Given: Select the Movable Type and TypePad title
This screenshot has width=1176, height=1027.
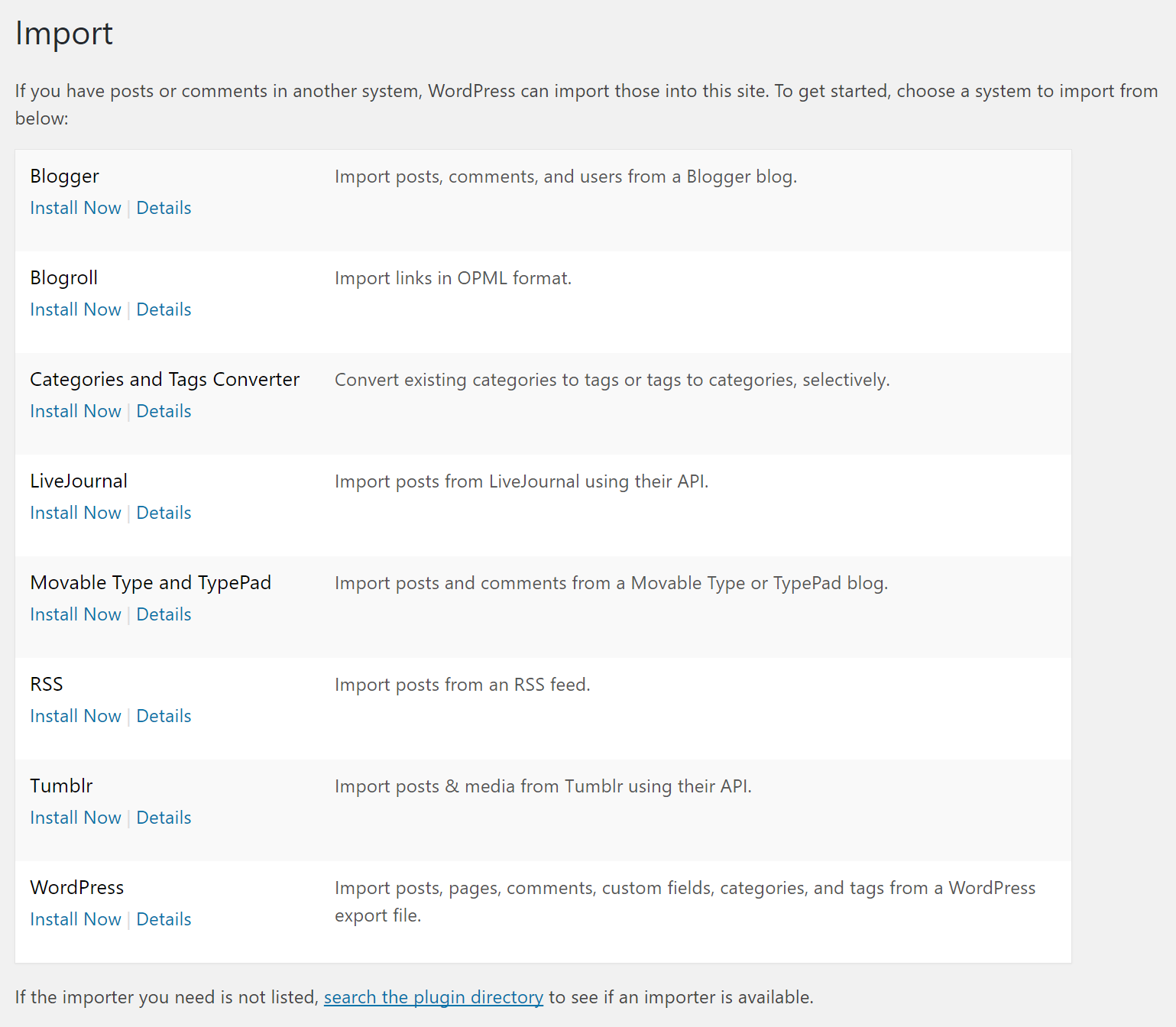Looking at the screenshot, I should pos(151,583).
